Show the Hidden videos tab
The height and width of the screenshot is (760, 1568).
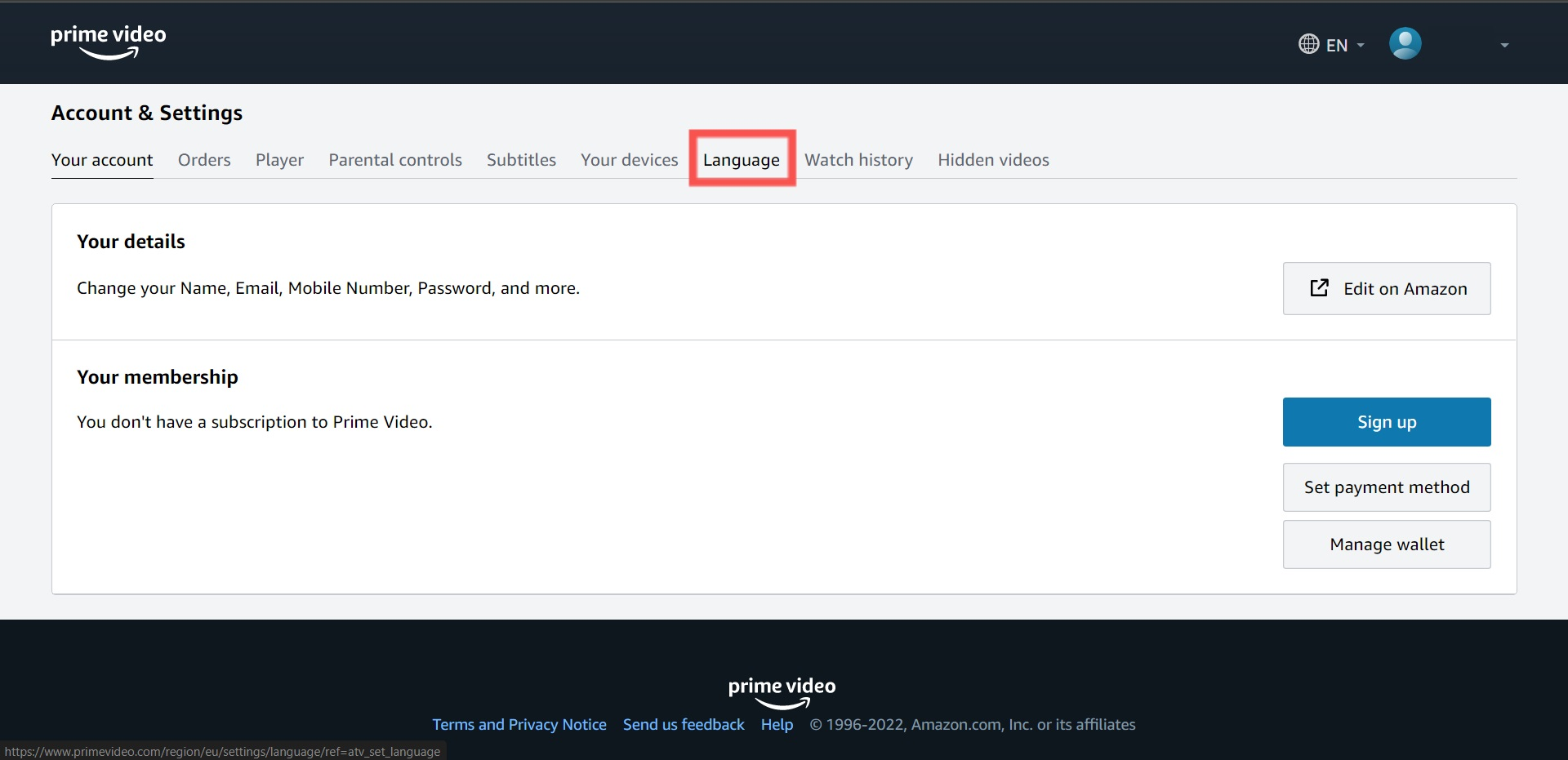pos(993,160)
